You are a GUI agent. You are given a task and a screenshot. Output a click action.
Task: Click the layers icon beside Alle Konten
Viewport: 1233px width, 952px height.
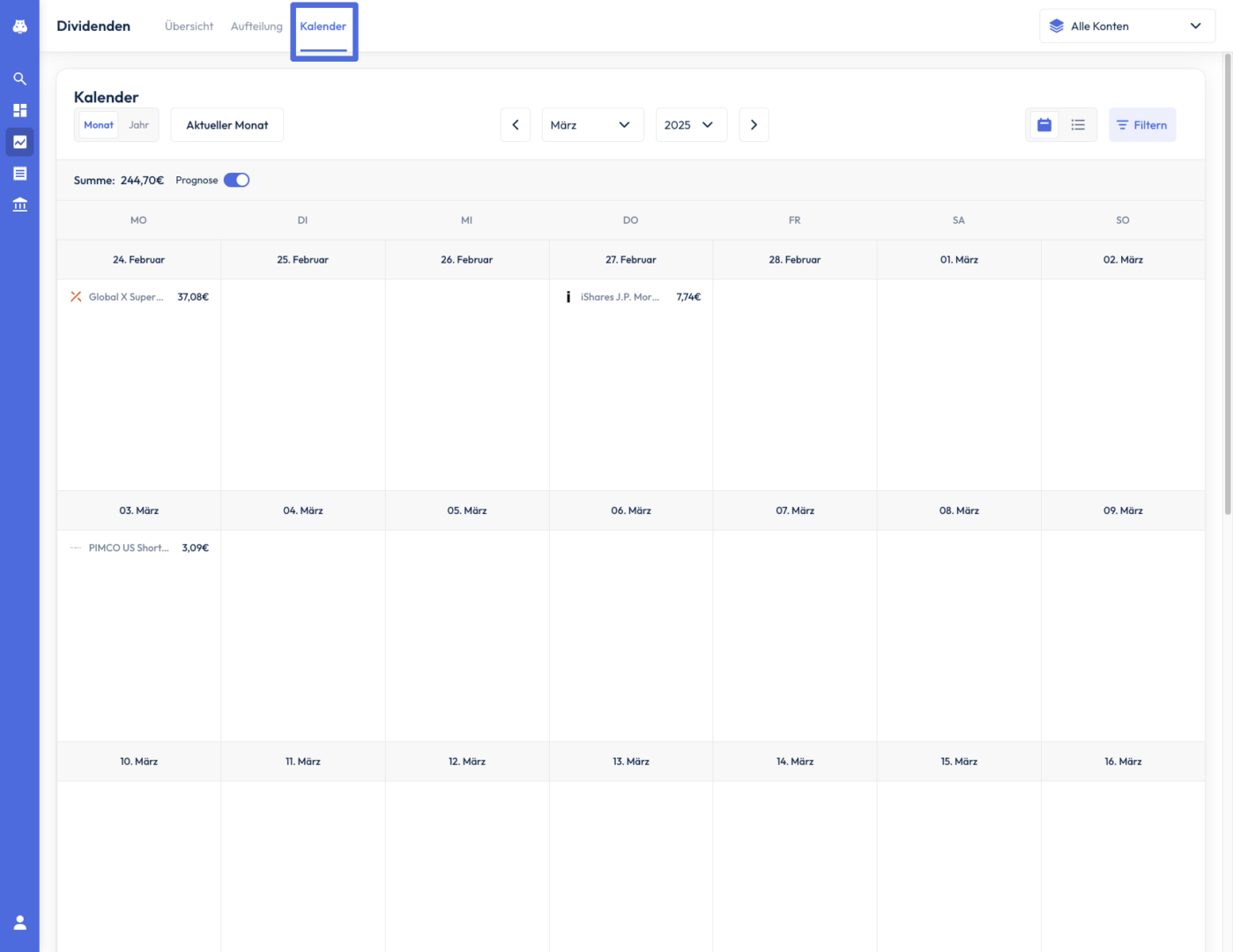coord(1057,26)
